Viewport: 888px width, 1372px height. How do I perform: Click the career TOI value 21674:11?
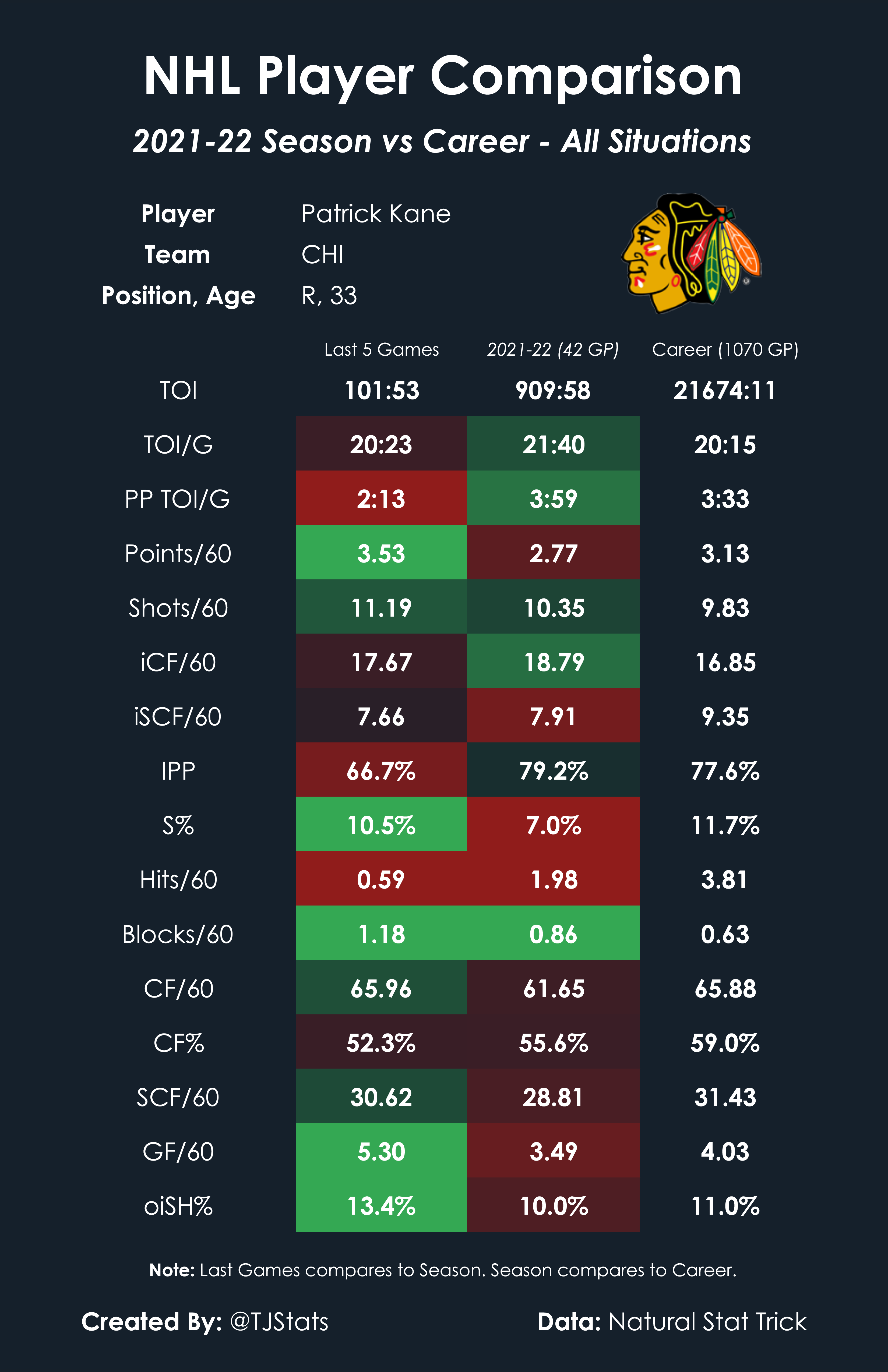click(x=725, y=390)
